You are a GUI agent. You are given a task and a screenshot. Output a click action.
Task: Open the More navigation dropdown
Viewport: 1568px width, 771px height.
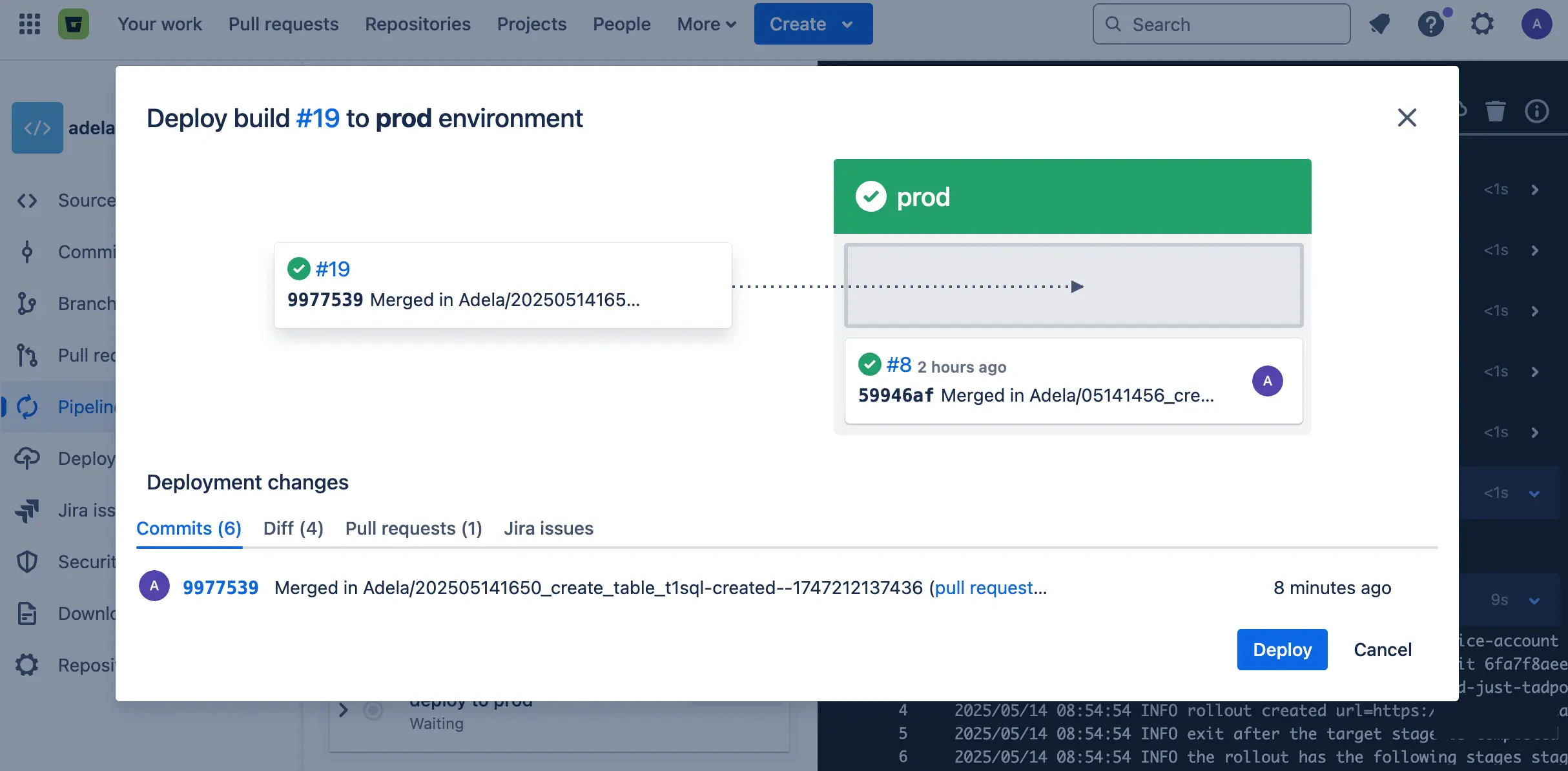click(x=707, y=24)
